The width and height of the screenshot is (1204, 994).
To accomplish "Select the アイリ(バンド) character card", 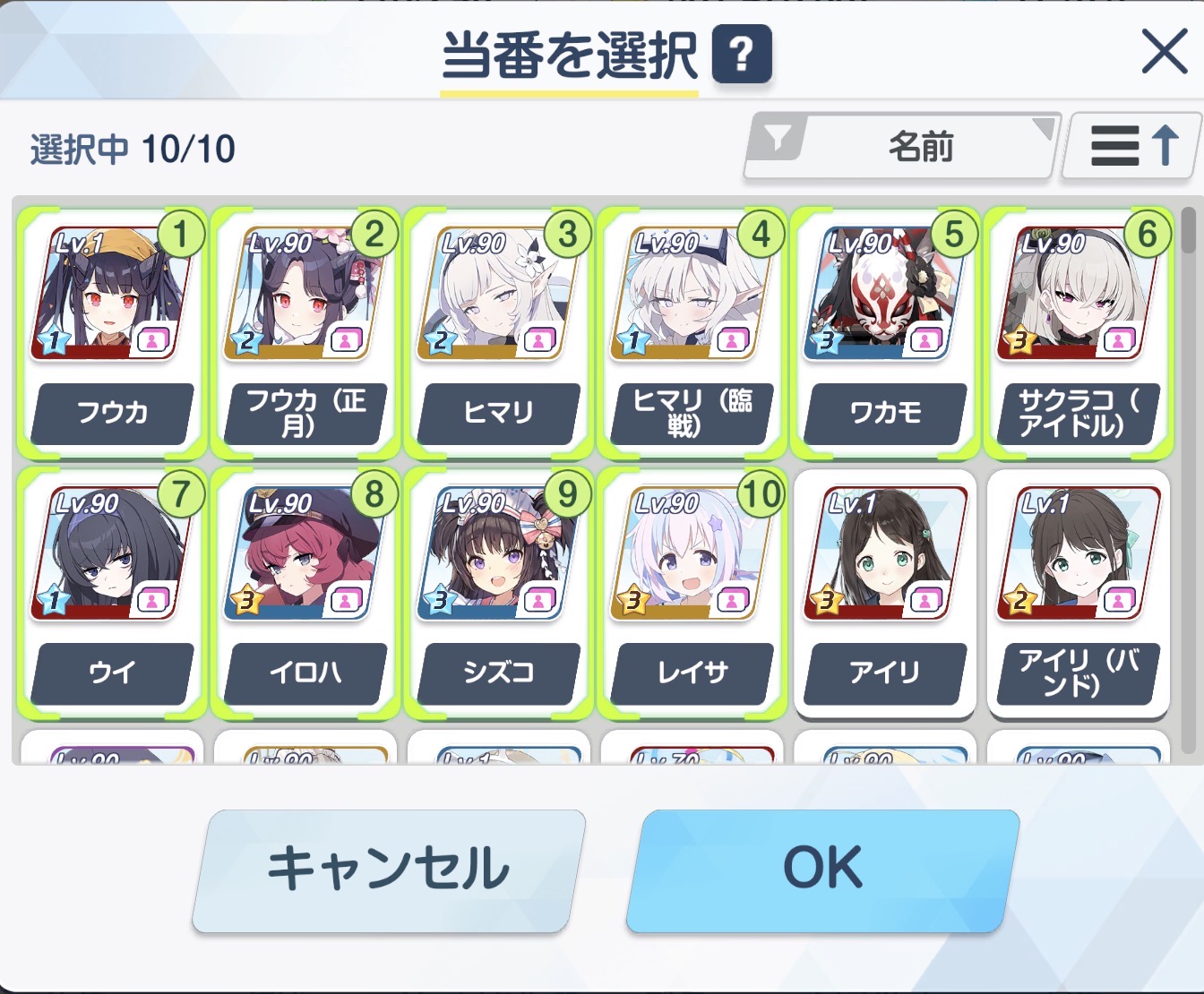I will click(1078, 594).
